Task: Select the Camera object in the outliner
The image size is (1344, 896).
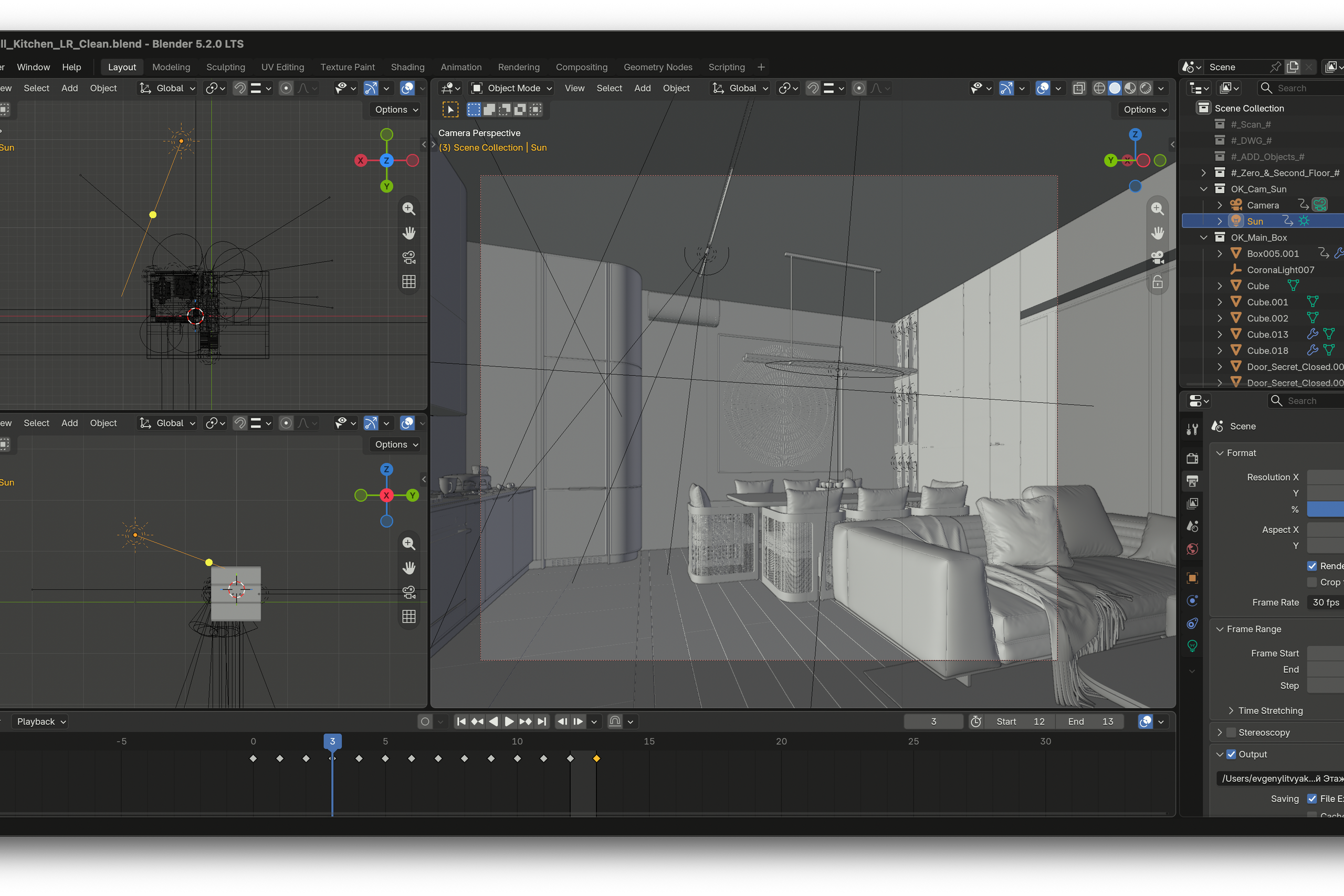Action: (1262, 205)
